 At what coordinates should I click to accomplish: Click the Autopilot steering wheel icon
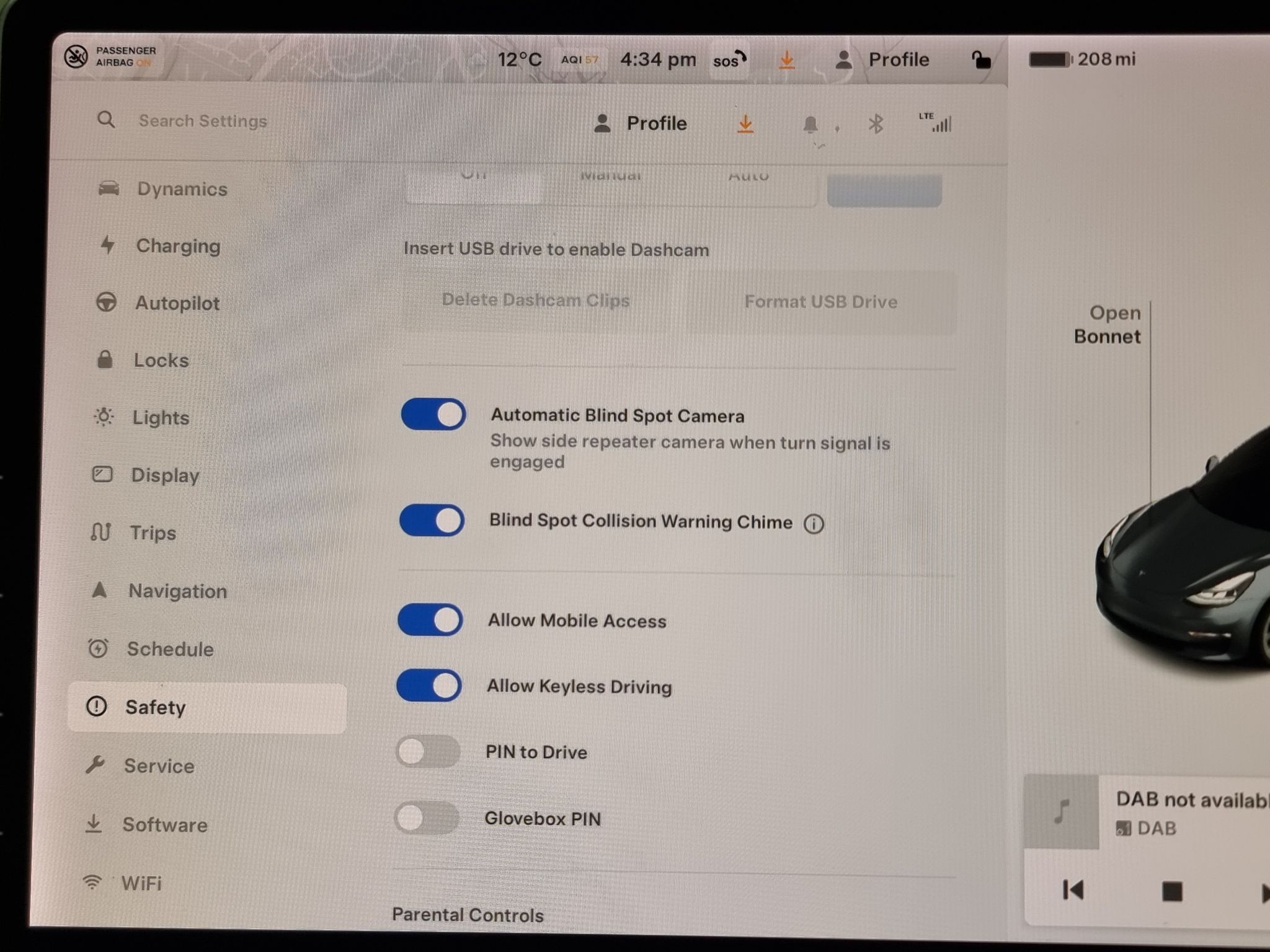tap(106, 302)
